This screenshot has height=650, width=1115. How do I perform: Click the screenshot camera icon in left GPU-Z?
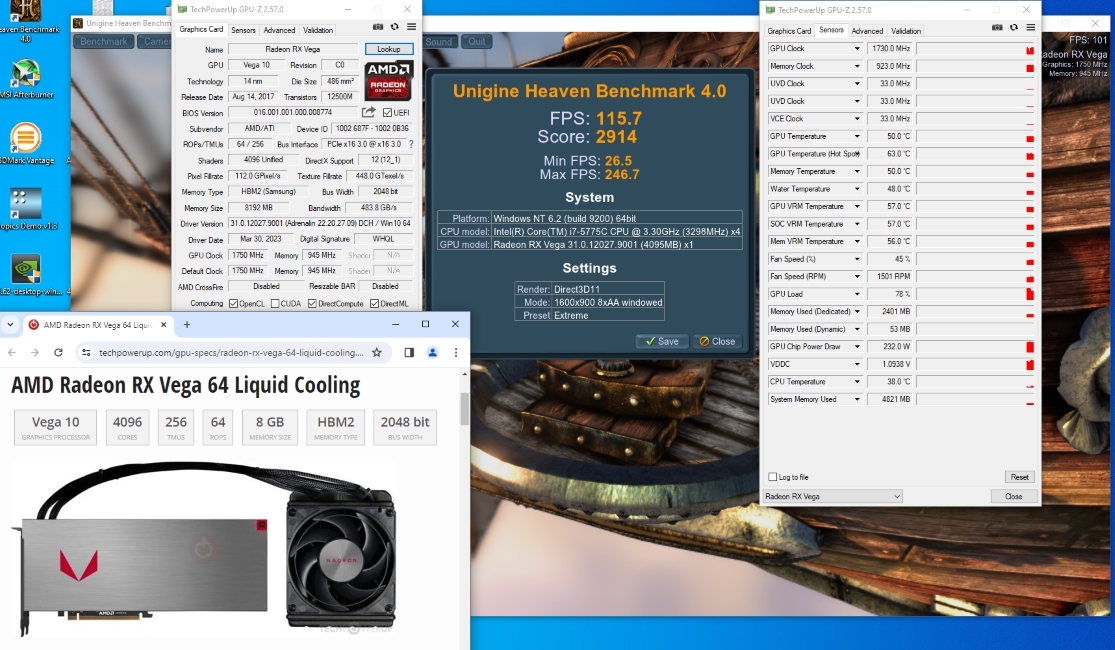point(378,27)
